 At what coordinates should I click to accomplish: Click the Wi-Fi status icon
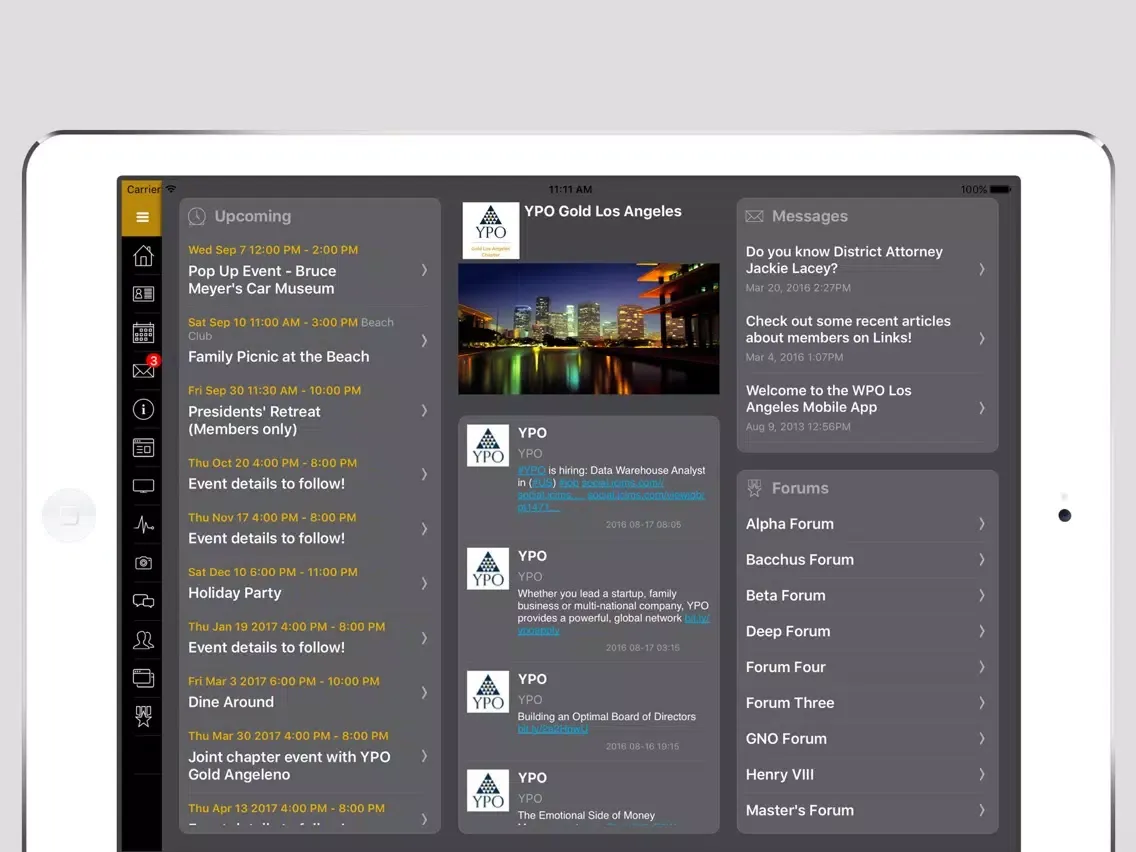[171, 188]
